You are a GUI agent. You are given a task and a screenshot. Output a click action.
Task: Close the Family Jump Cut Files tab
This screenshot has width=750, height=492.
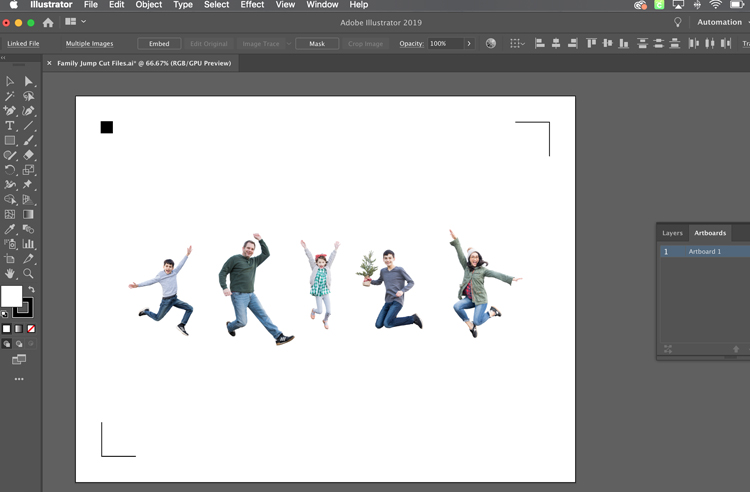49,63
